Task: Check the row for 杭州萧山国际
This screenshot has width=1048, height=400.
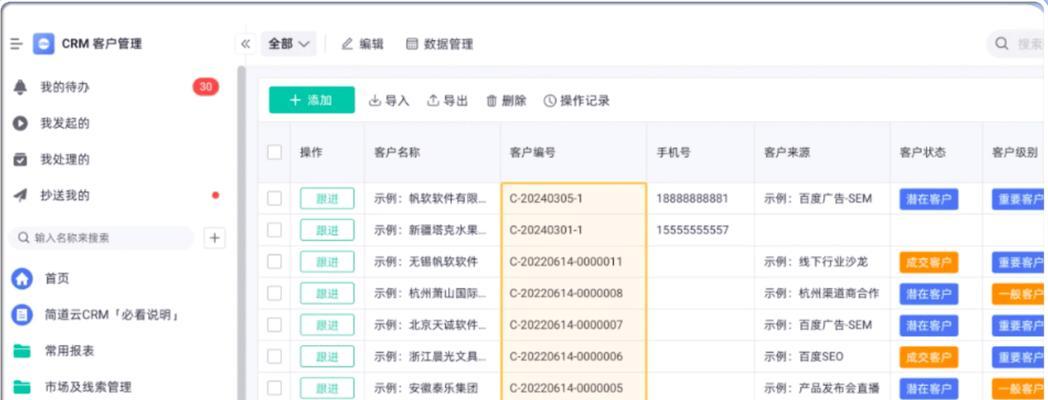Action: tap(274, 293)
